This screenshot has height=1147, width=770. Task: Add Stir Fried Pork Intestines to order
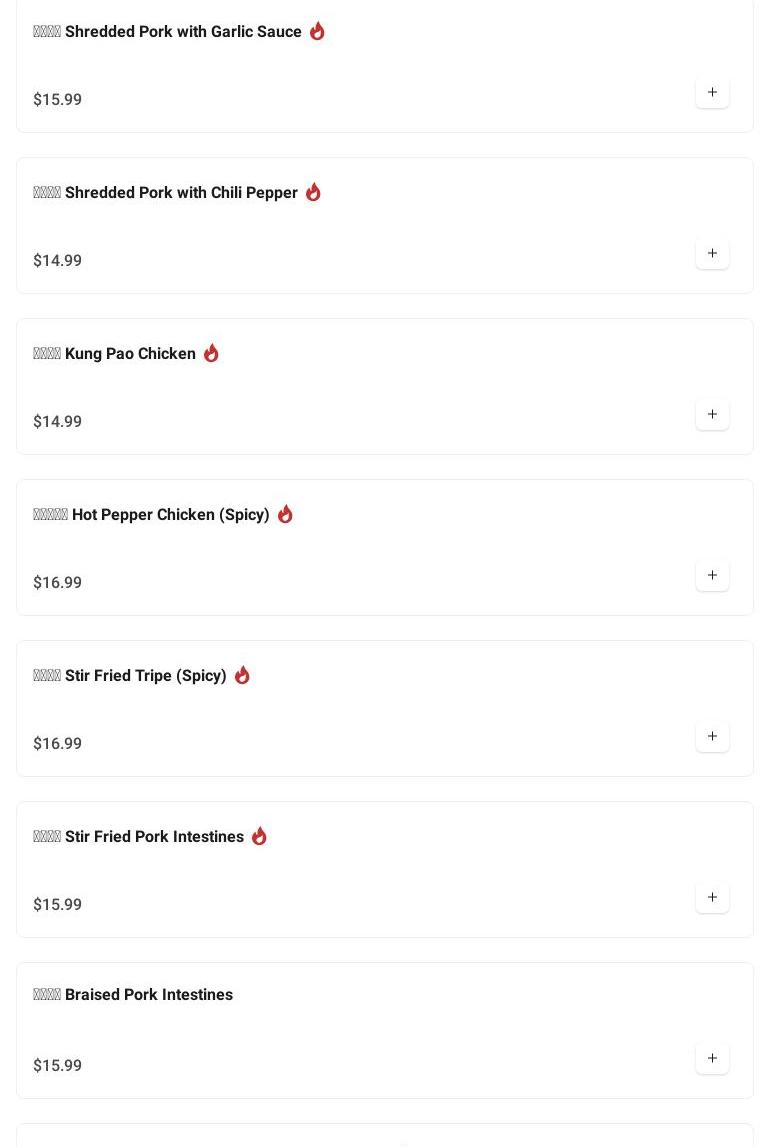coord(712,898)
